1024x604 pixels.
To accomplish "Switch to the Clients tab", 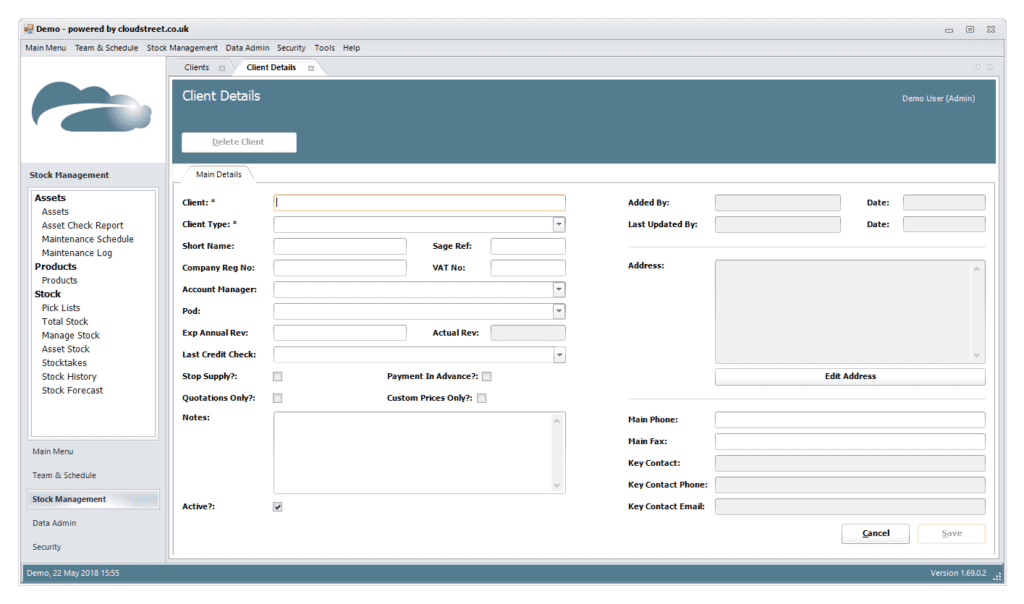I will click(197, 67).
